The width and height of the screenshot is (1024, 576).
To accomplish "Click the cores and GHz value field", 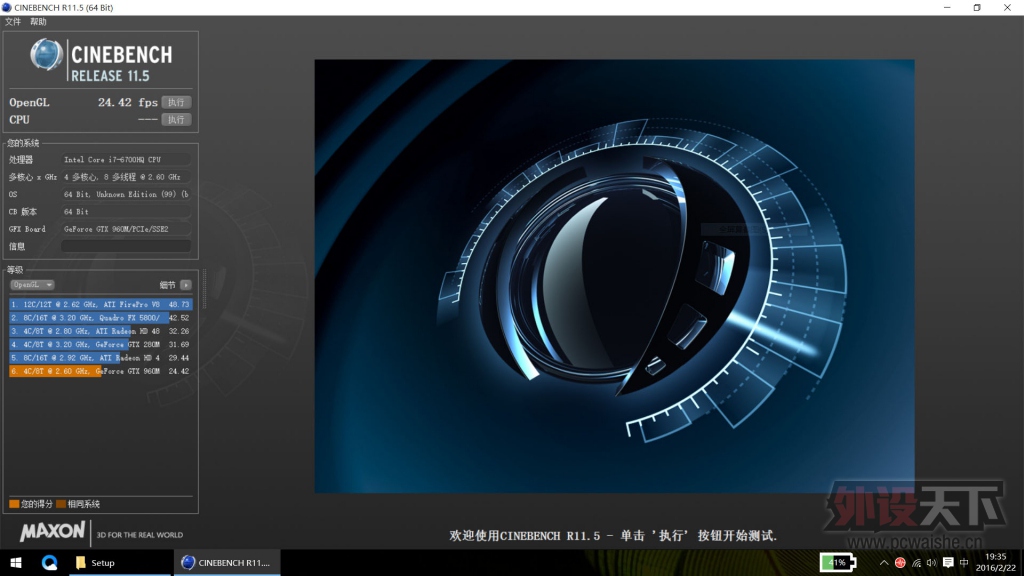I will [x=126, y=177].
